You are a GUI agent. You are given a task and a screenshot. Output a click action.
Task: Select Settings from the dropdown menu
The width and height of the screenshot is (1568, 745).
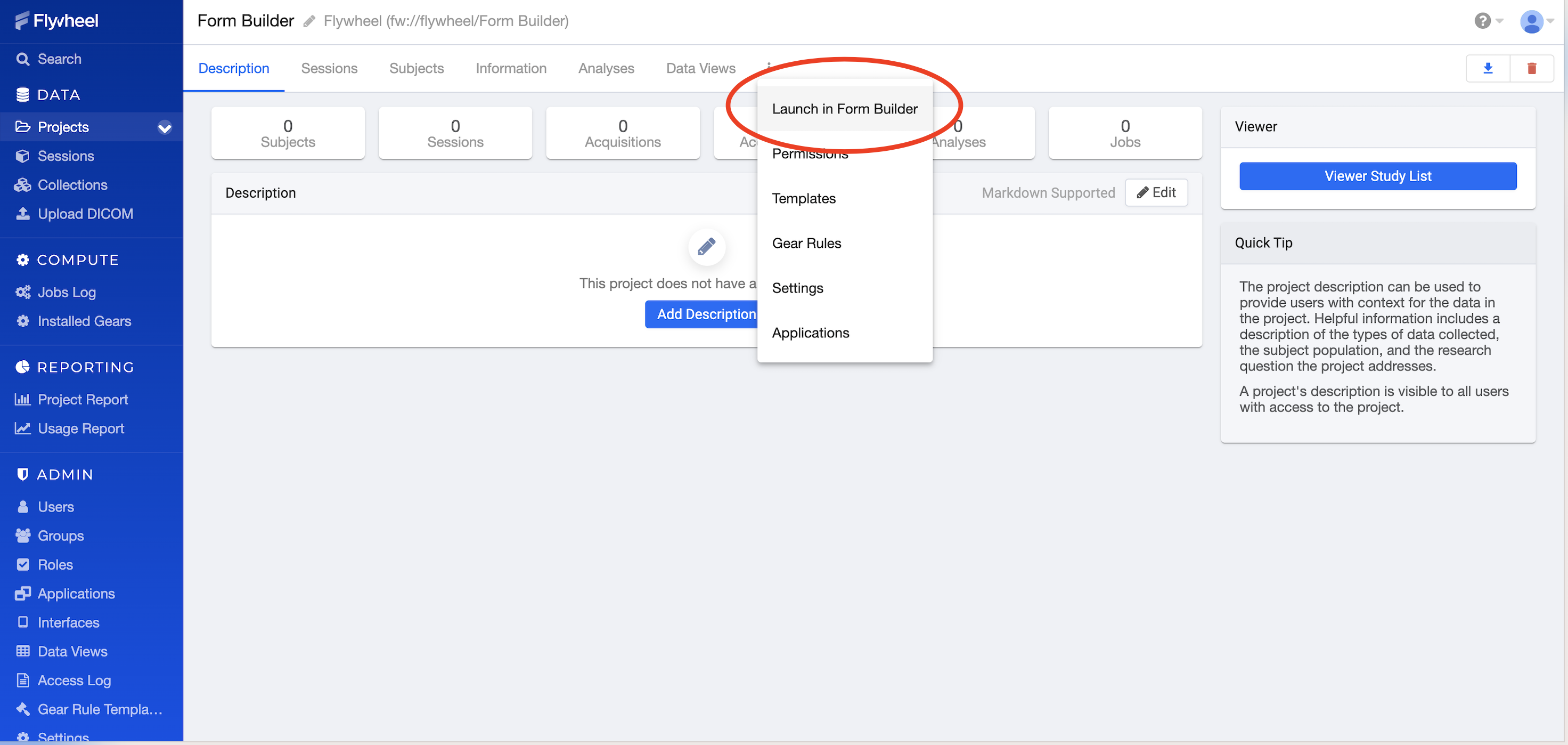[844, 288]
